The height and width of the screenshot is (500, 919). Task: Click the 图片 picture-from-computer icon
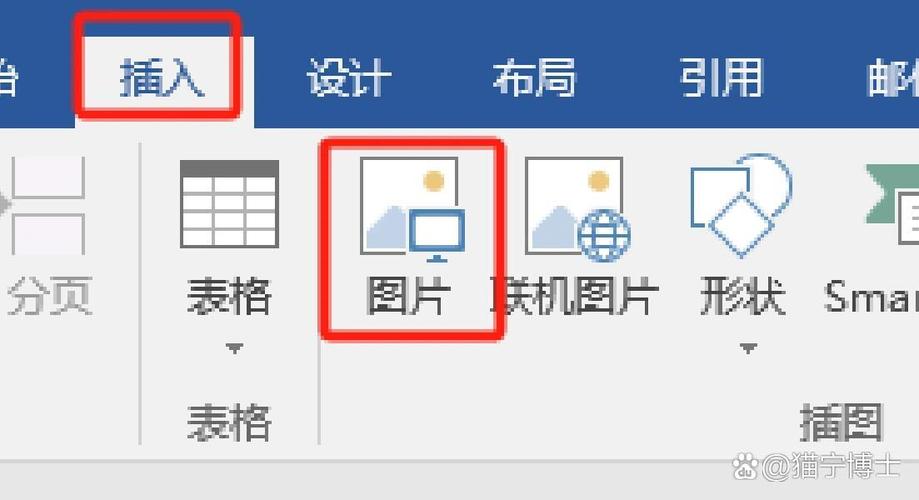[412, 208]
